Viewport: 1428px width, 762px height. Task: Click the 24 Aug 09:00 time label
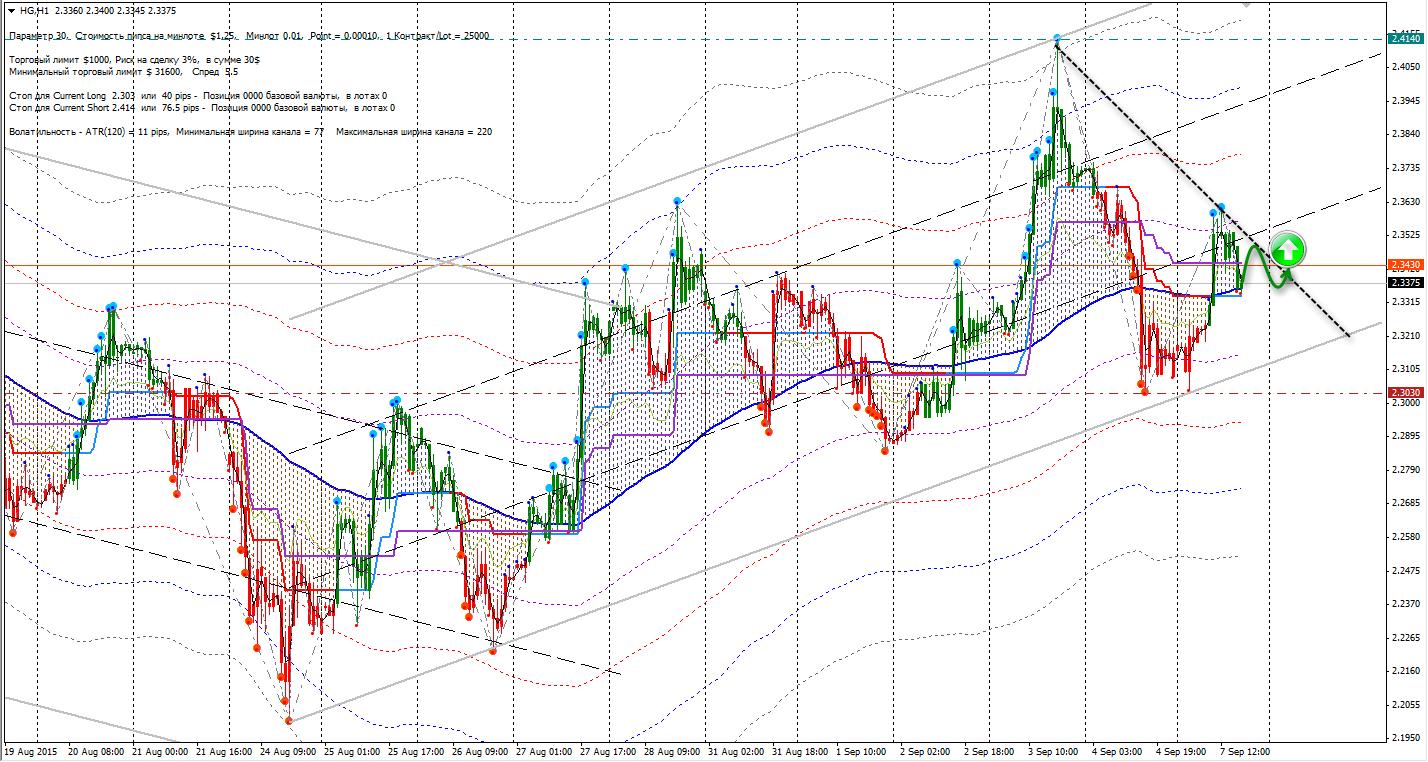[288, 749]
